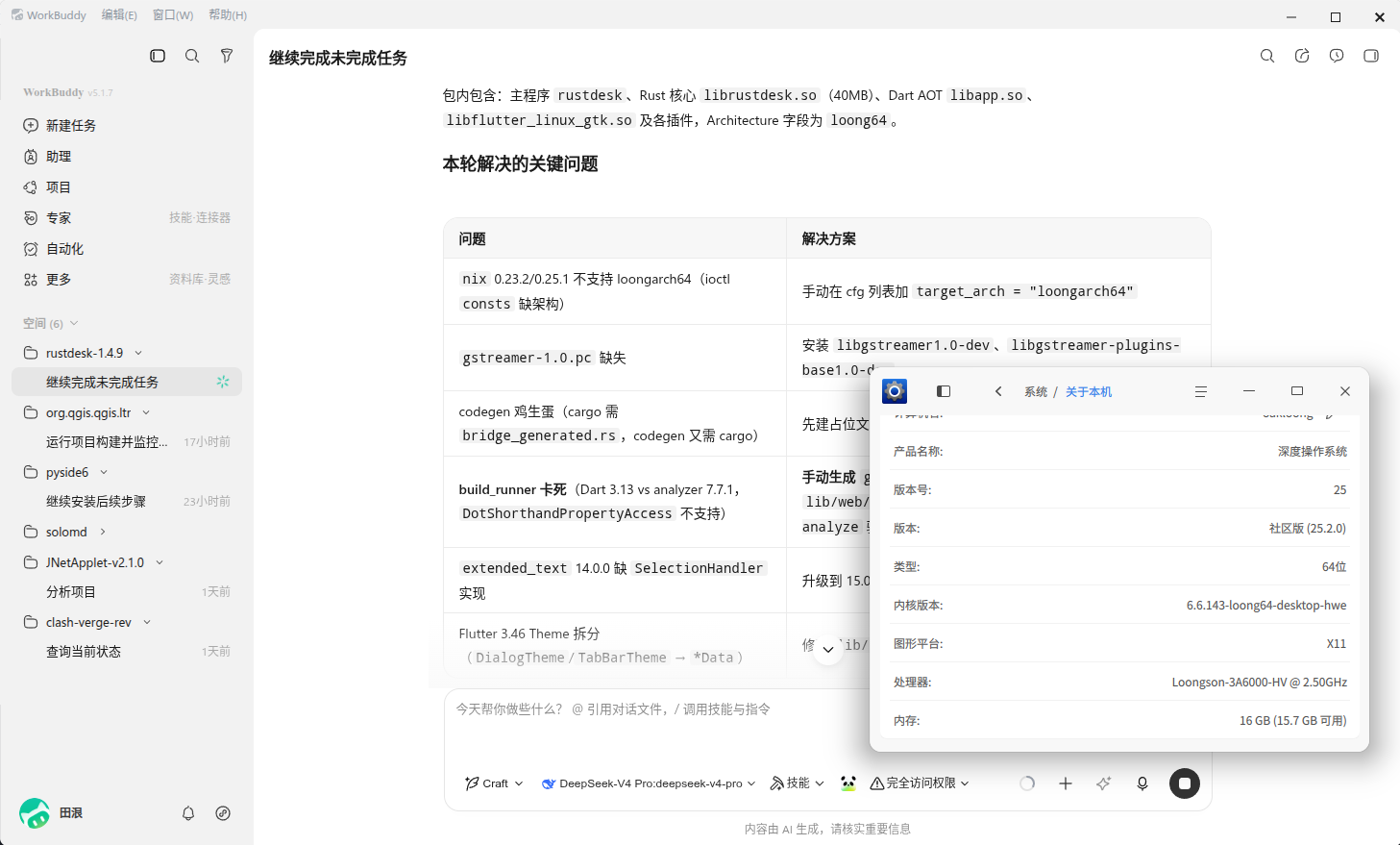Image resolution: width=1400 pixels, height=845 pixels.
Task: Open the history clock icon in header
Action: pyautogui.click(x=1337, y=56)
